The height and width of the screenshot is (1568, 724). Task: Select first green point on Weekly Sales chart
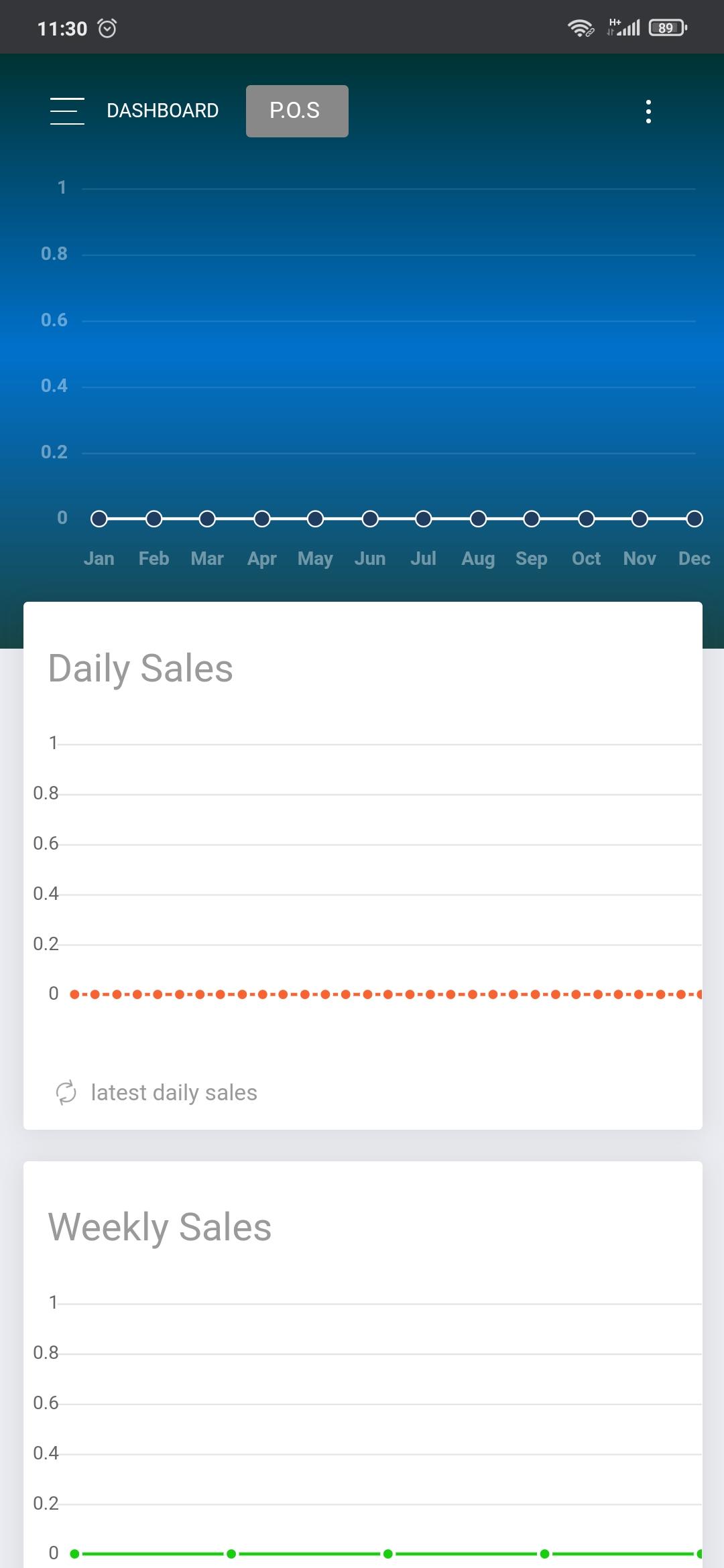point(74,1553)
